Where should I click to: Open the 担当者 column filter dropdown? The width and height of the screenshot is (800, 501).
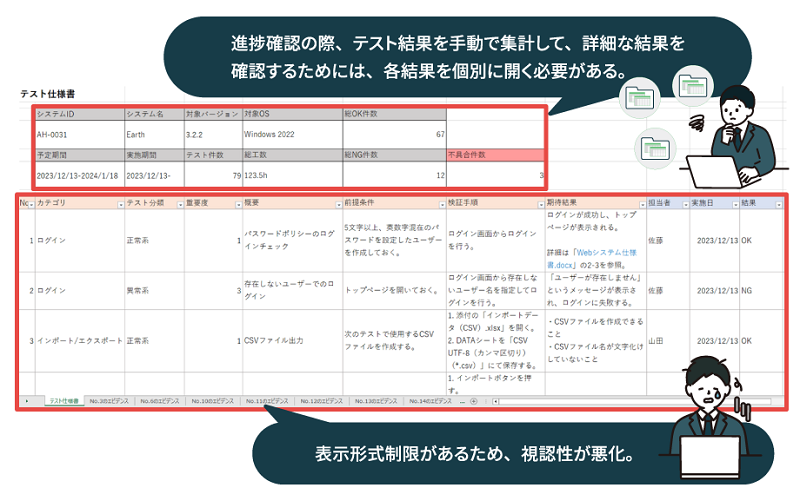click(x=686, y=205)
